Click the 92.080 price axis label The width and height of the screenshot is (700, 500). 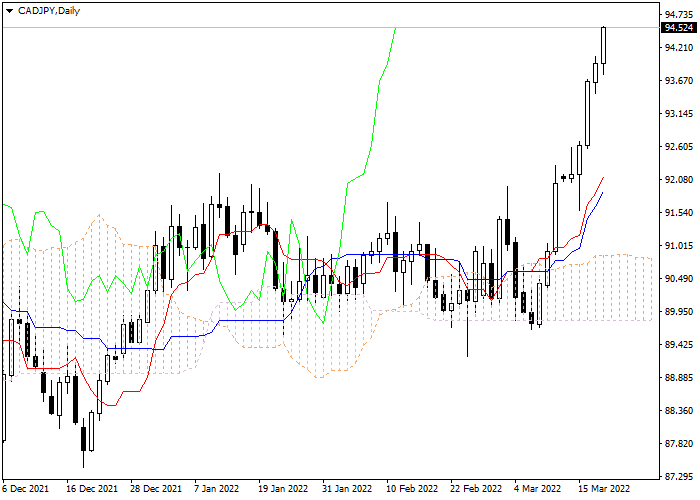pos(678,180)
